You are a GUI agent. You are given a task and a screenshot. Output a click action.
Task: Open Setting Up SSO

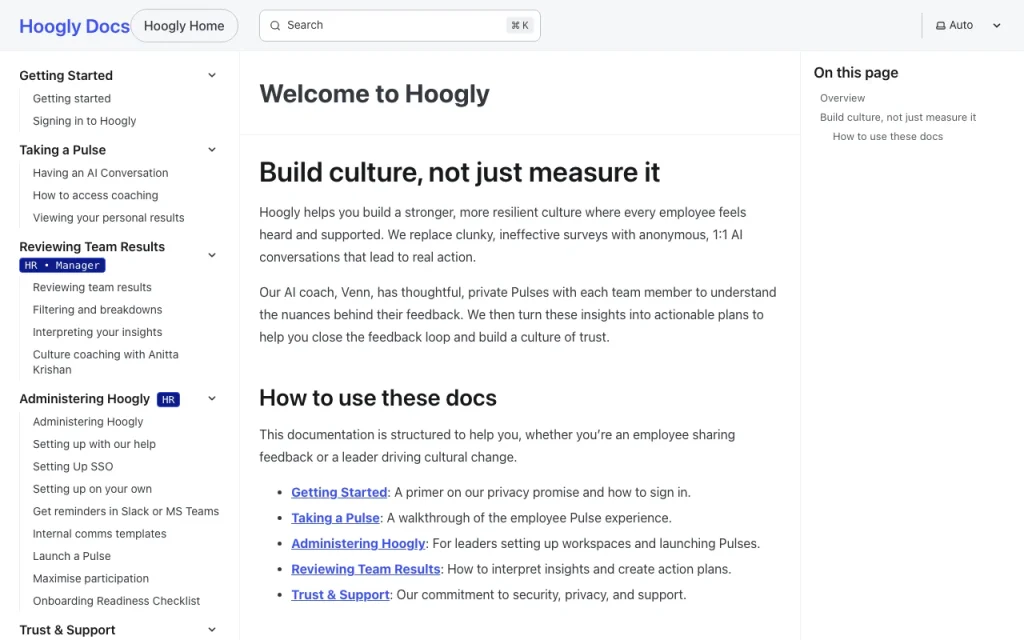(x=73, y=466)
